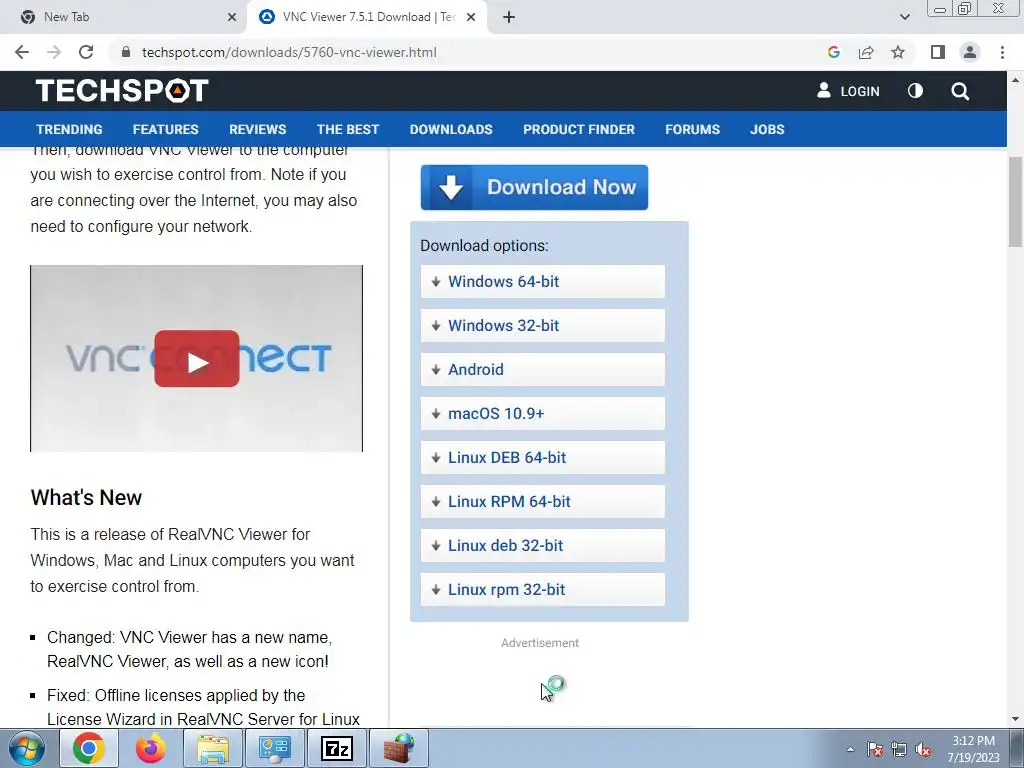Click the page vertical scrollbar thumb
The image size is (1024, 768).
[x=1015, y=202]
